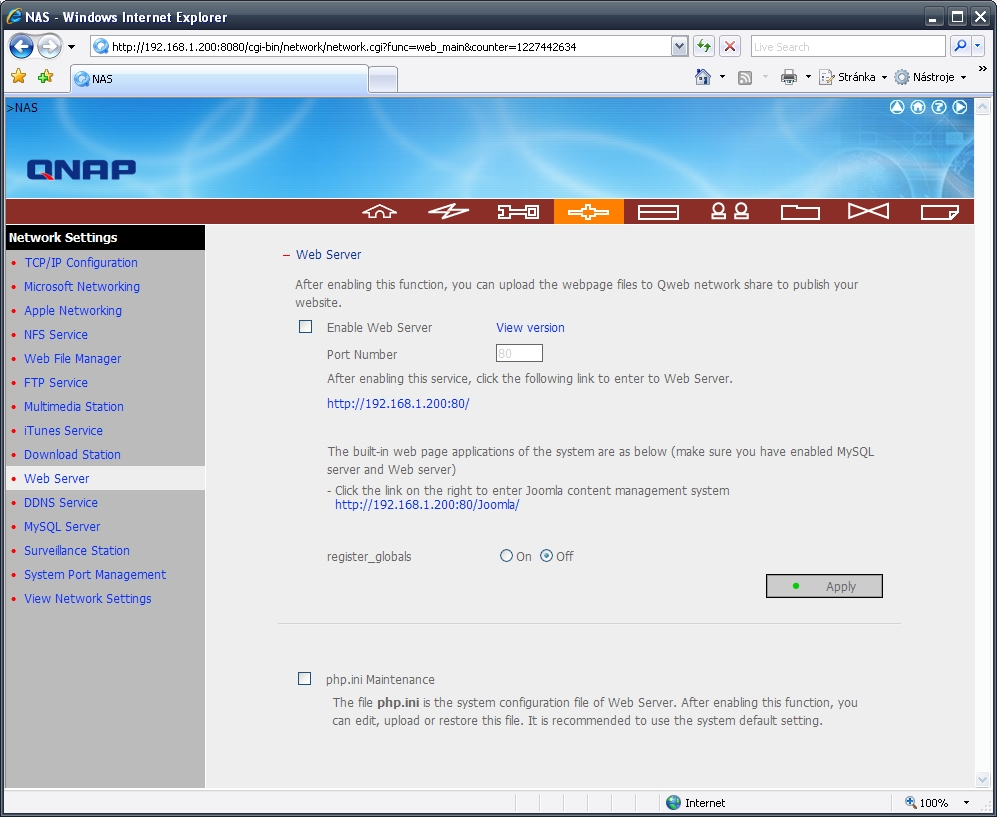Open Nástroje tools menu dropdown
This screenshot has height=817, width=997.
pyautogui.click(x=931, y=77)
